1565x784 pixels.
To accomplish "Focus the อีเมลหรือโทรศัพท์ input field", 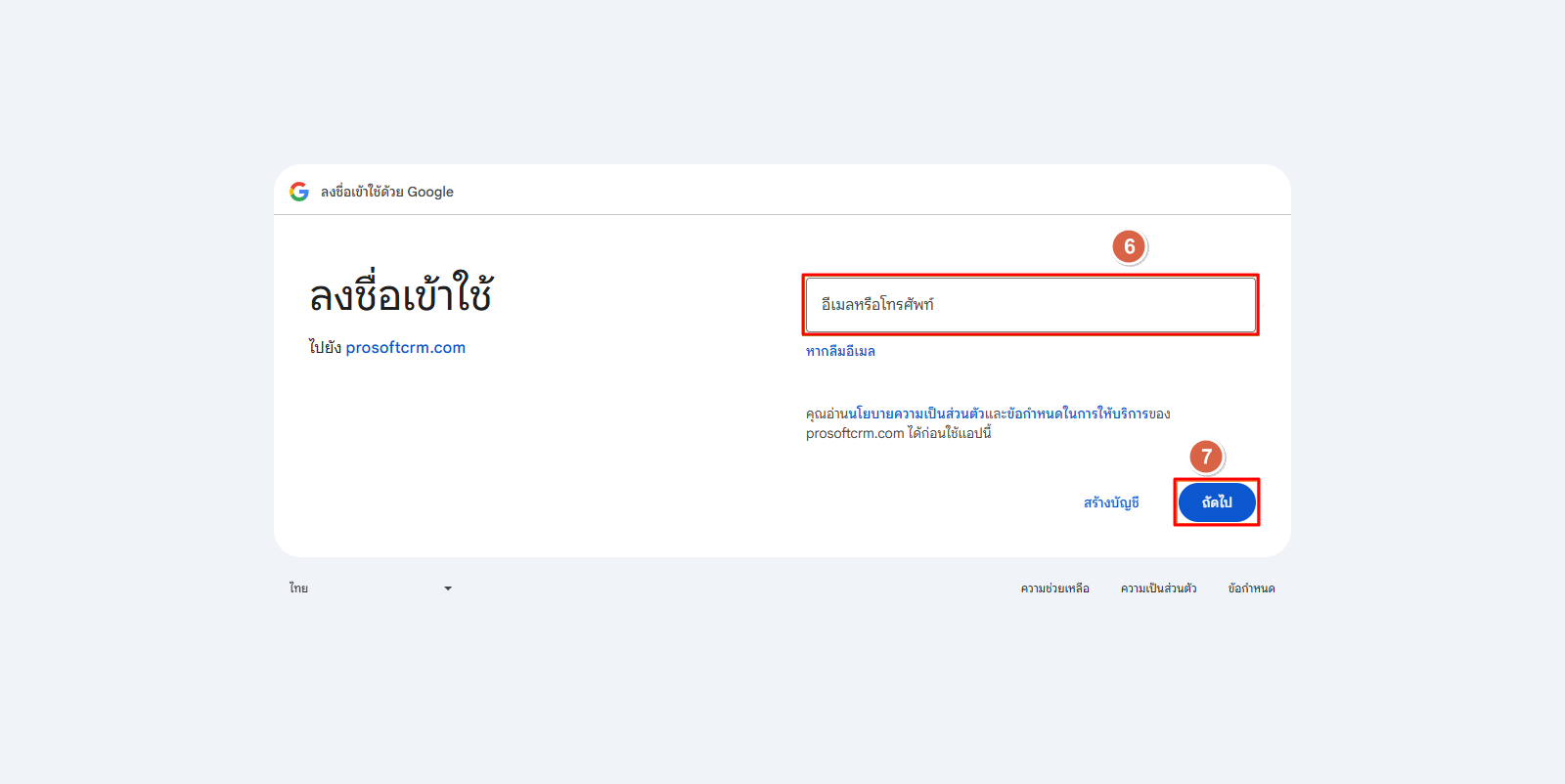I will click(1030, 305).
